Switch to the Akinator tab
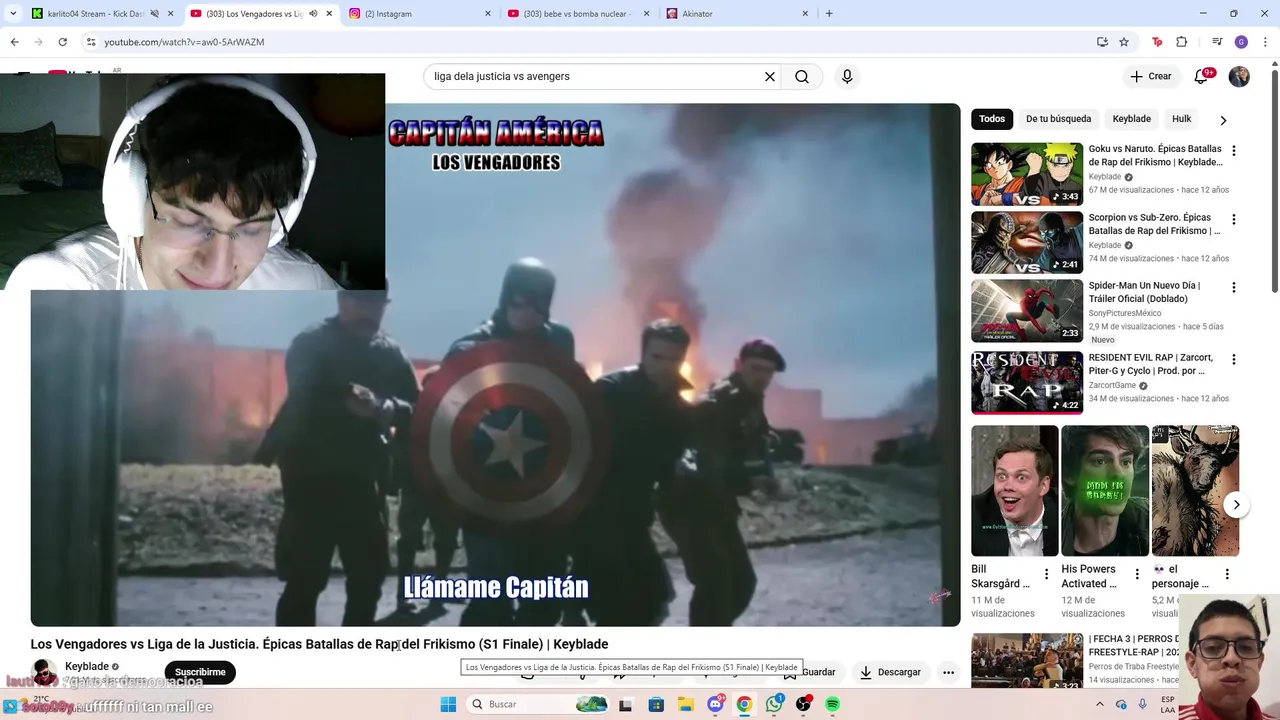 735,14
